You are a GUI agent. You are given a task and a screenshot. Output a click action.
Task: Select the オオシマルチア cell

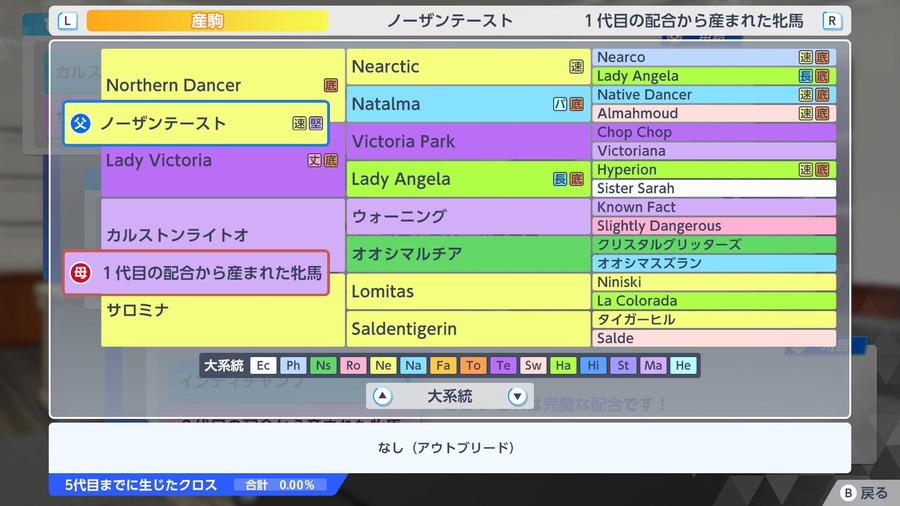pos(468,254)
